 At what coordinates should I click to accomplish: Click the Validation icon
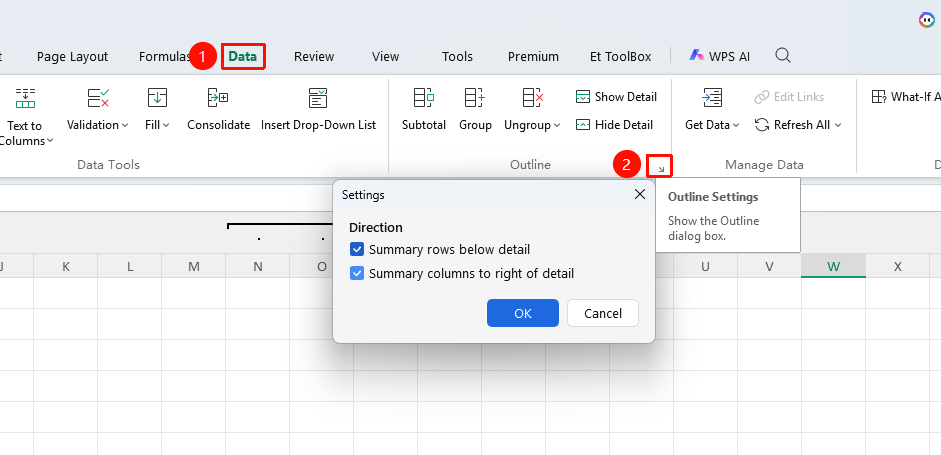pyautogui.click(x=98, y=97)
